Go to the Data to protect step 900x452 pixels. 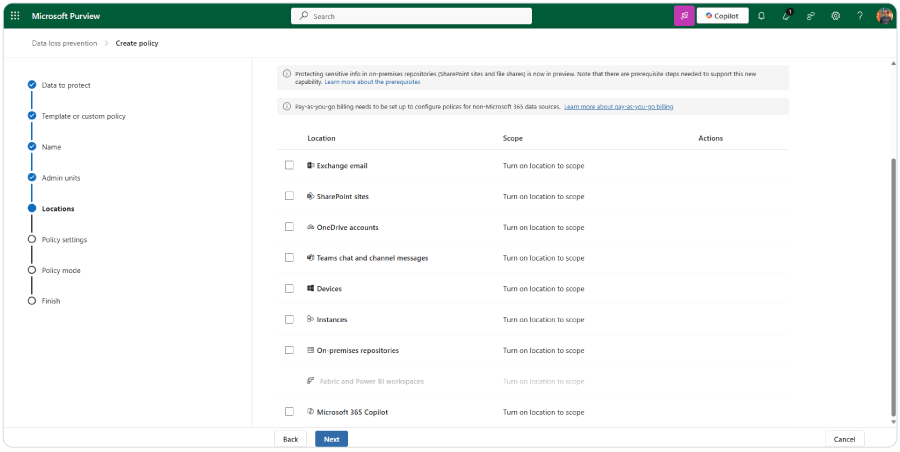[66, 85]
